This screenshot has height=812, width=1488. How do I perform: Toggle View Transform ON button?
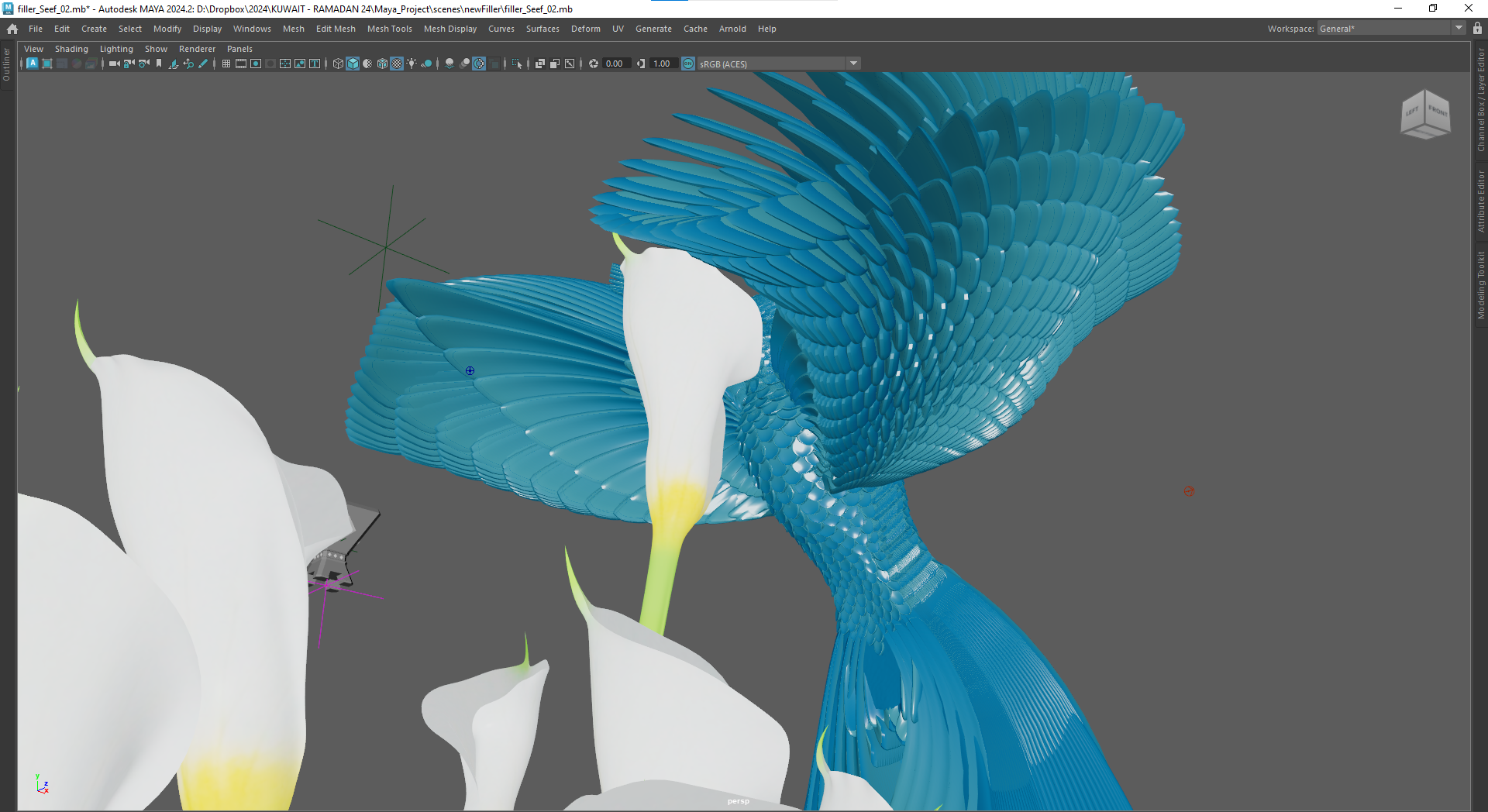tap(687, 64)
